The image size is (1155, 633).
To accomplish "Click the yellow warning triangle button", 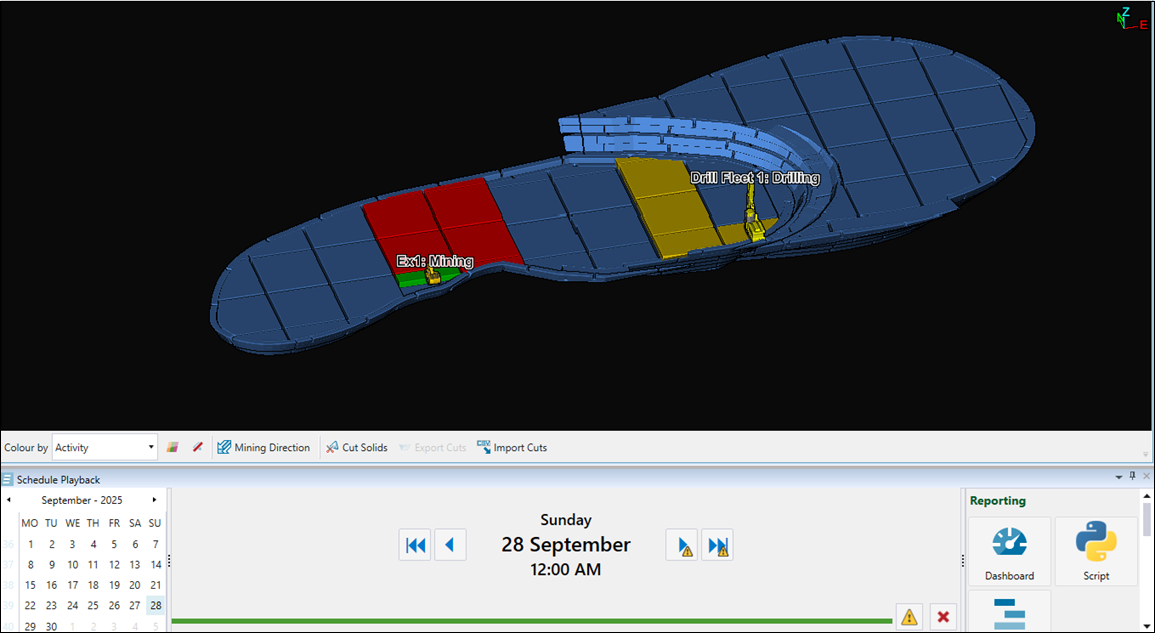I will coord(909,617).
